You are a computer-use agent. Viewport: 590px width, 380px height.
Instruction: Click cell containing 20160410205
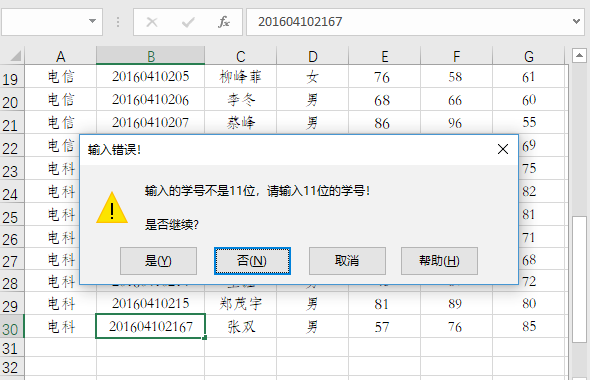(x=151, y=77)
